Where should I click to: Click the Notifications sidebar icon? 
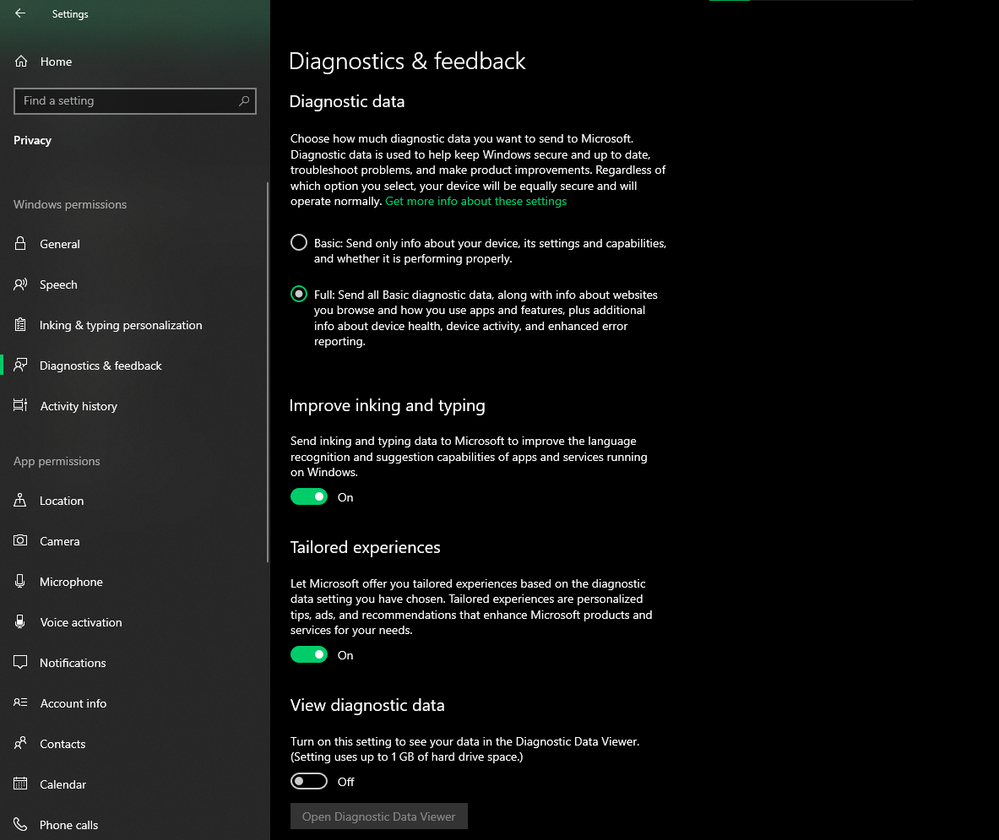coord(21,662)
